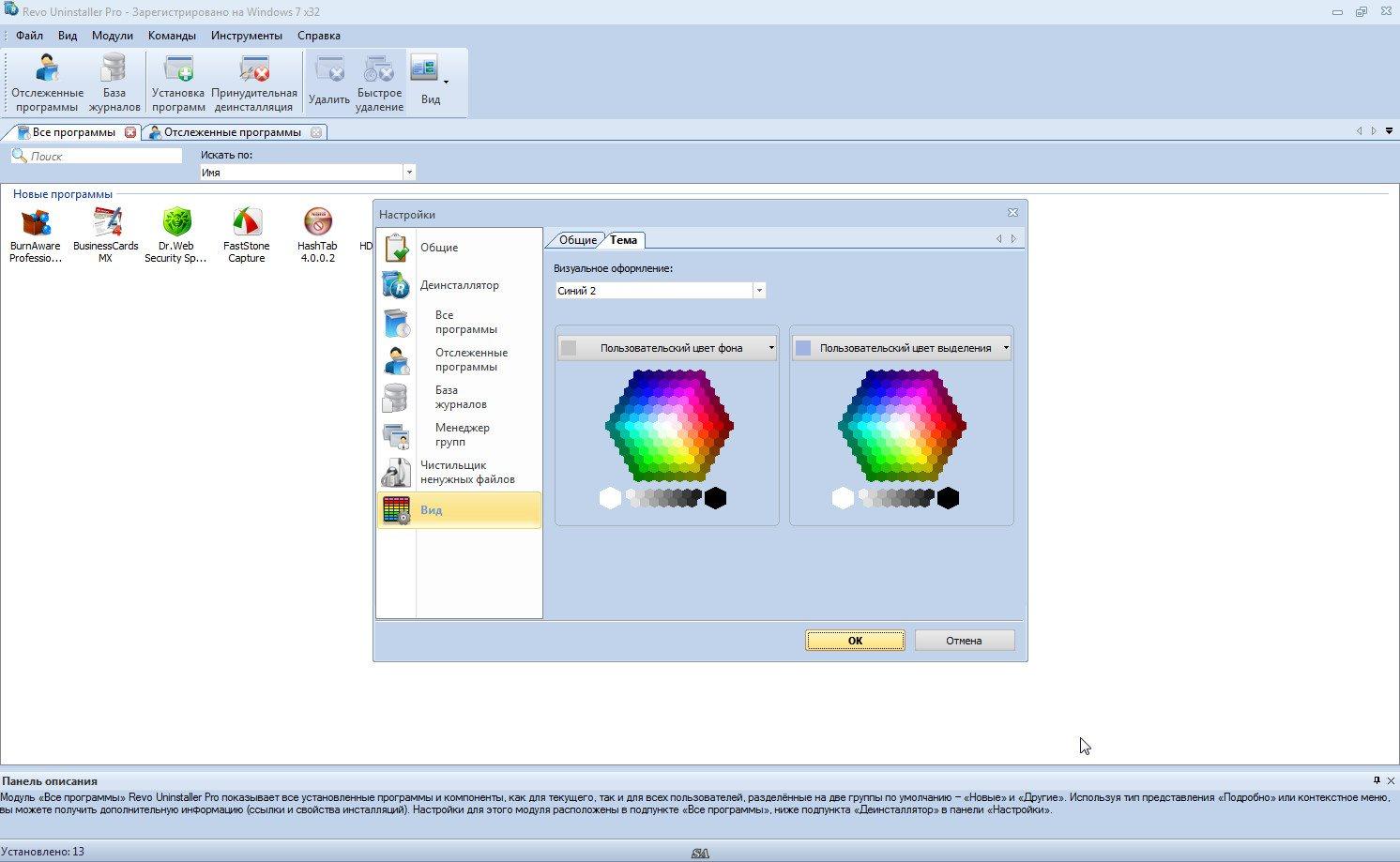Select the Dr.Web Security Space icon
1400x862 pixels.
point(176,235)
